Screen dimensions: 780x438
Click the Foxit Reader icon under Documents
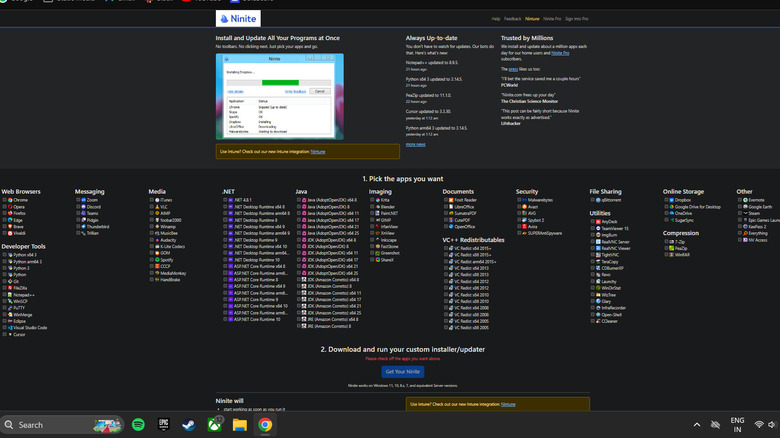coord(451,200)
